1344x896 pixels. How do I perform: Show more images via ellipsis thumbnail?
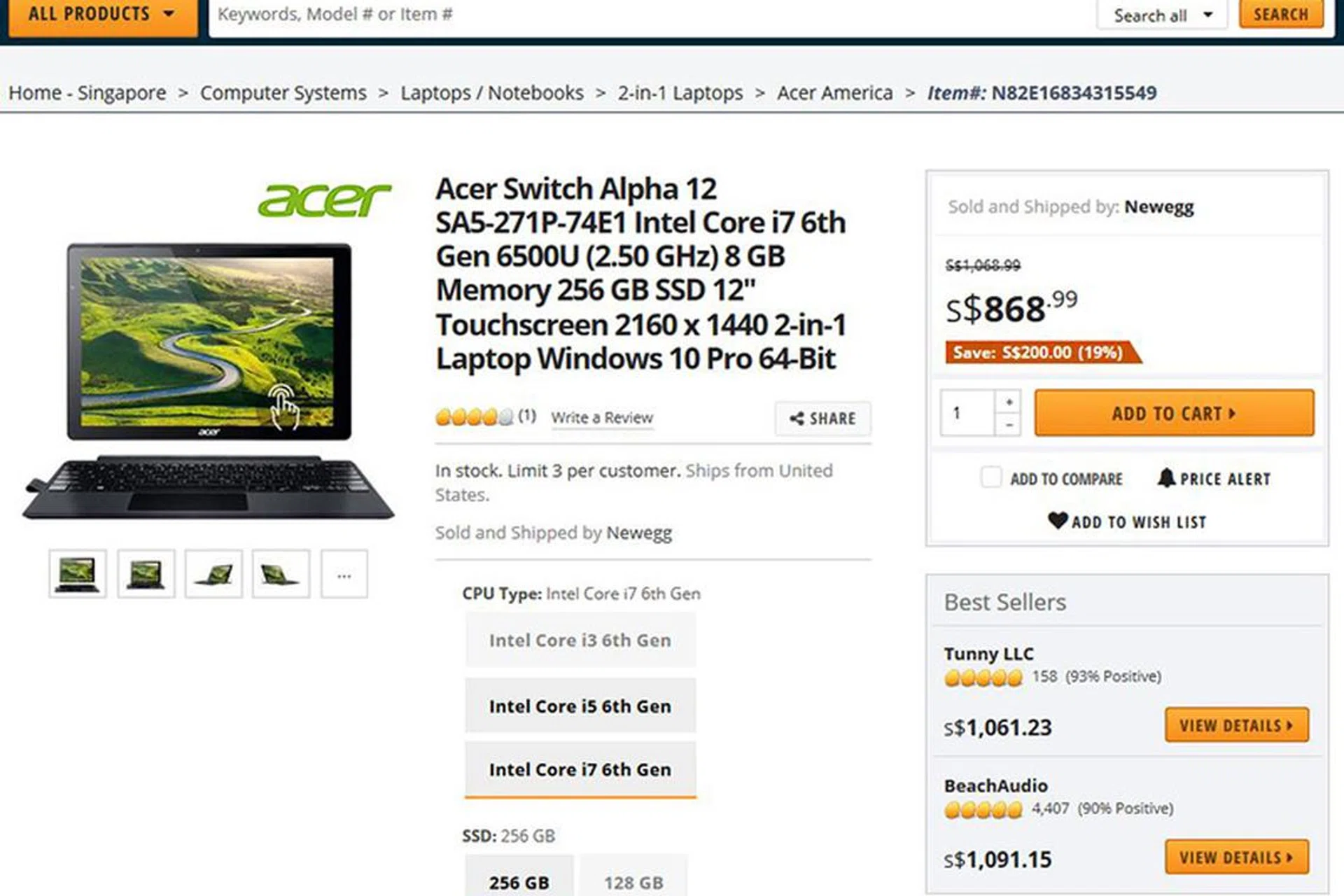click(x=344, y=575)
